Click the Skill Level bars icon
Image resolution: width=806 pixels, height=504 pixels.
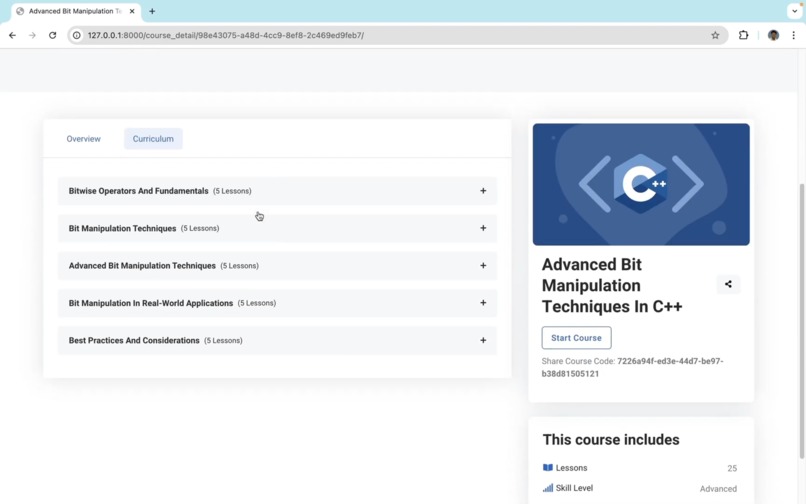[x=547, y=488]
